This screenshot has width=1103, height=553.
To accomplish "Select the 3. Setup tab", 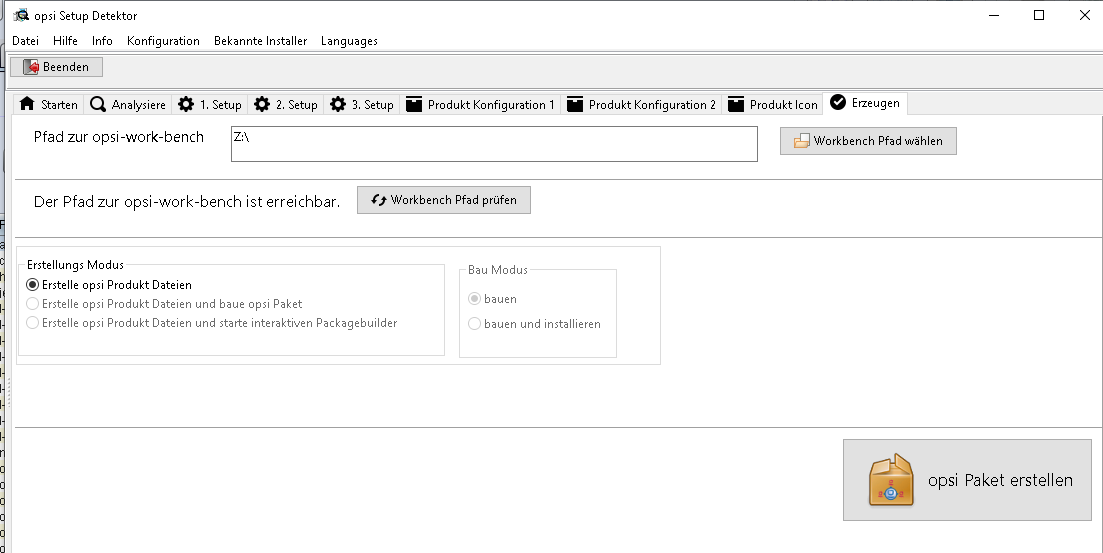I will point(361,104).
